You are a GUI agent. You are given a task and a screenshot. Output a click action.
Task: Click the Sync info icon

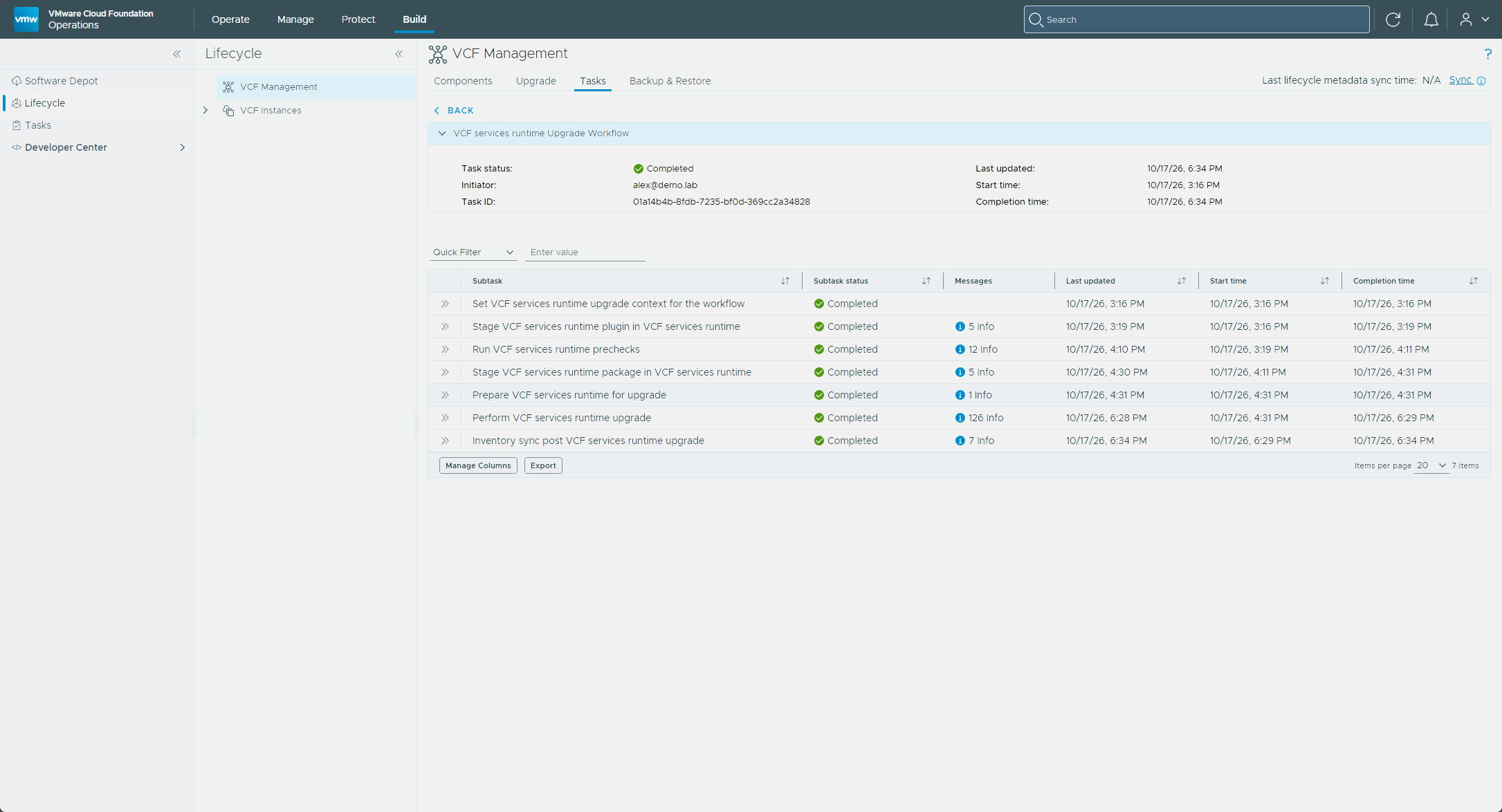[x=1481, y=81]
